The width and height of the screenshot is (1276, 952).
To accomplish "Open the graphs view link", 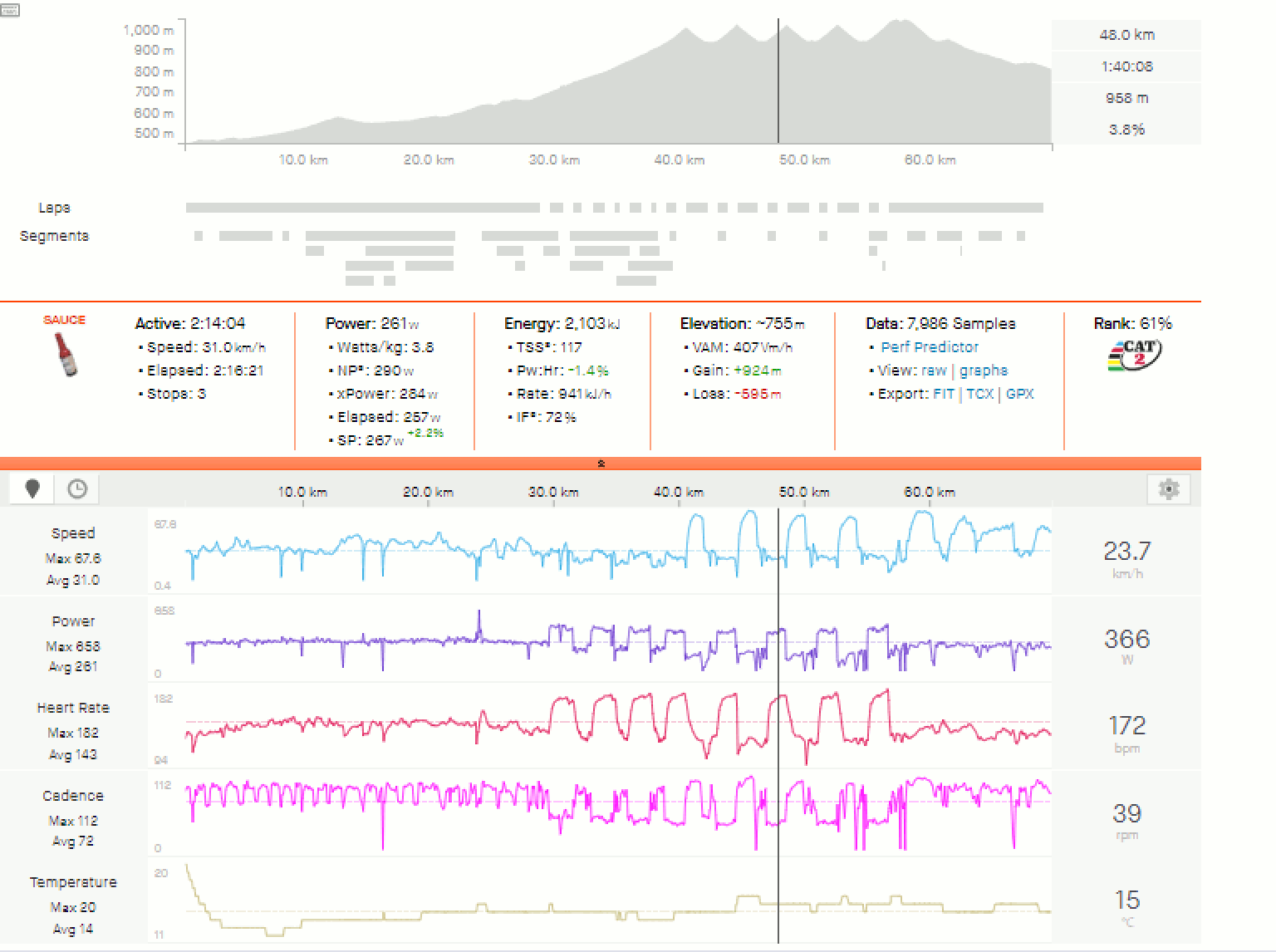I will (x=983, y=370).
